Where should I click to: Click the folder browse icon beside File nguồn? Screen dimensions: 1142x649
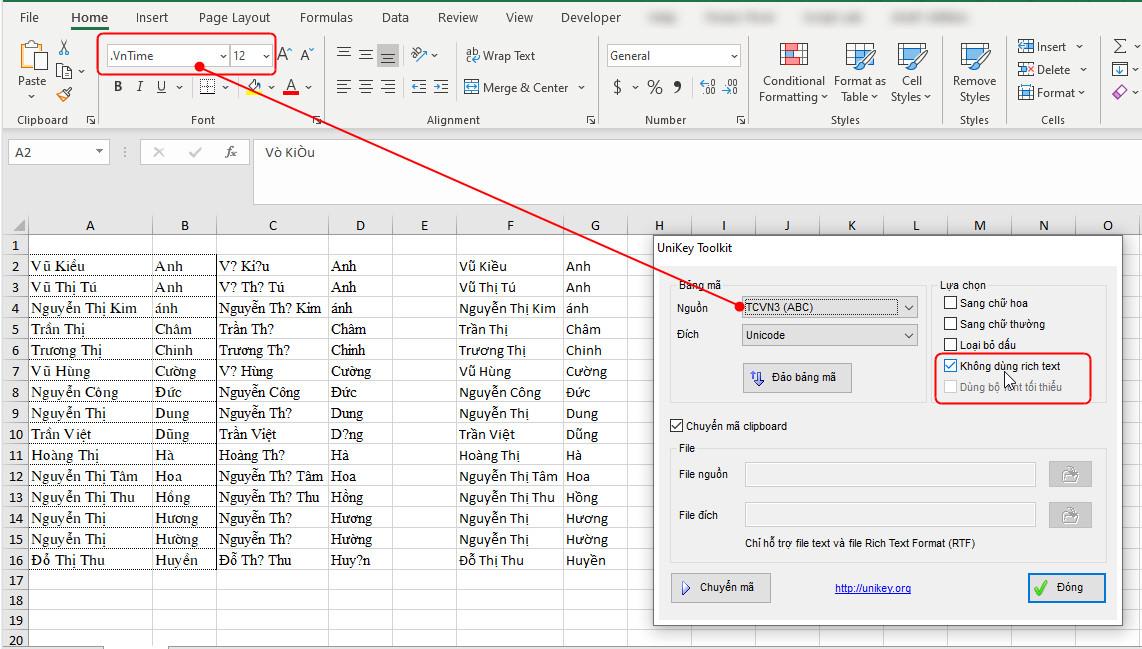point(1070,473)
